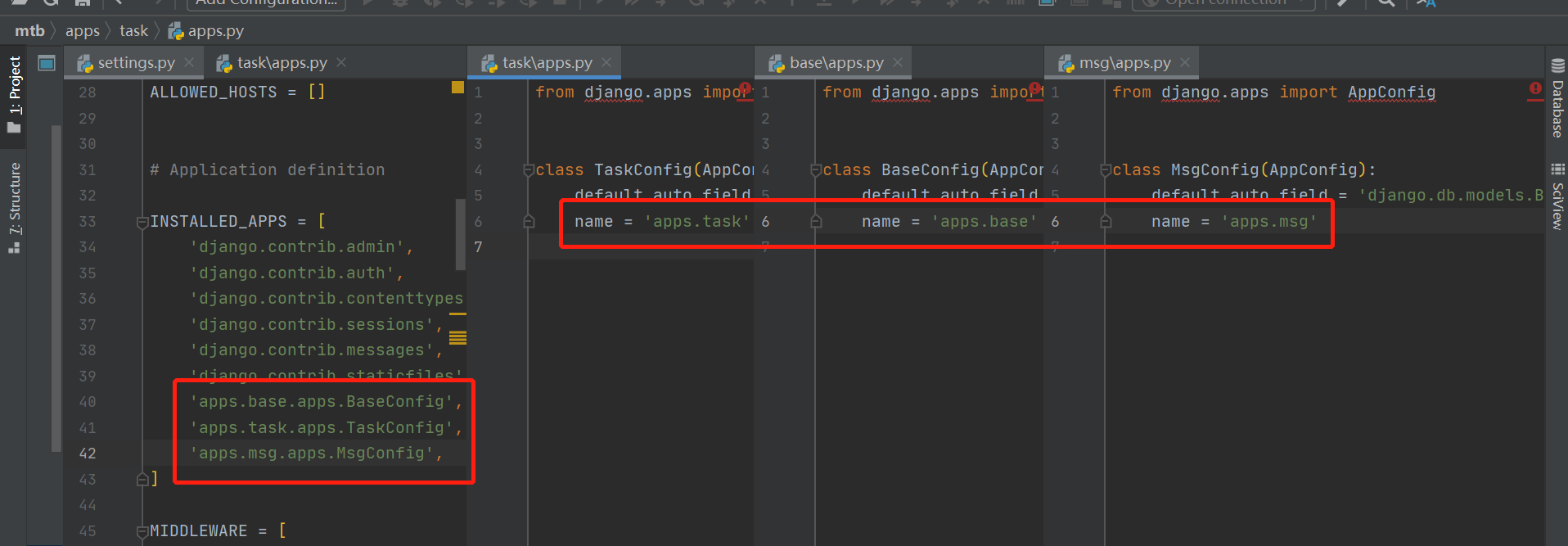
Task: Close the settings.py tab
Action: click(189, 62)
